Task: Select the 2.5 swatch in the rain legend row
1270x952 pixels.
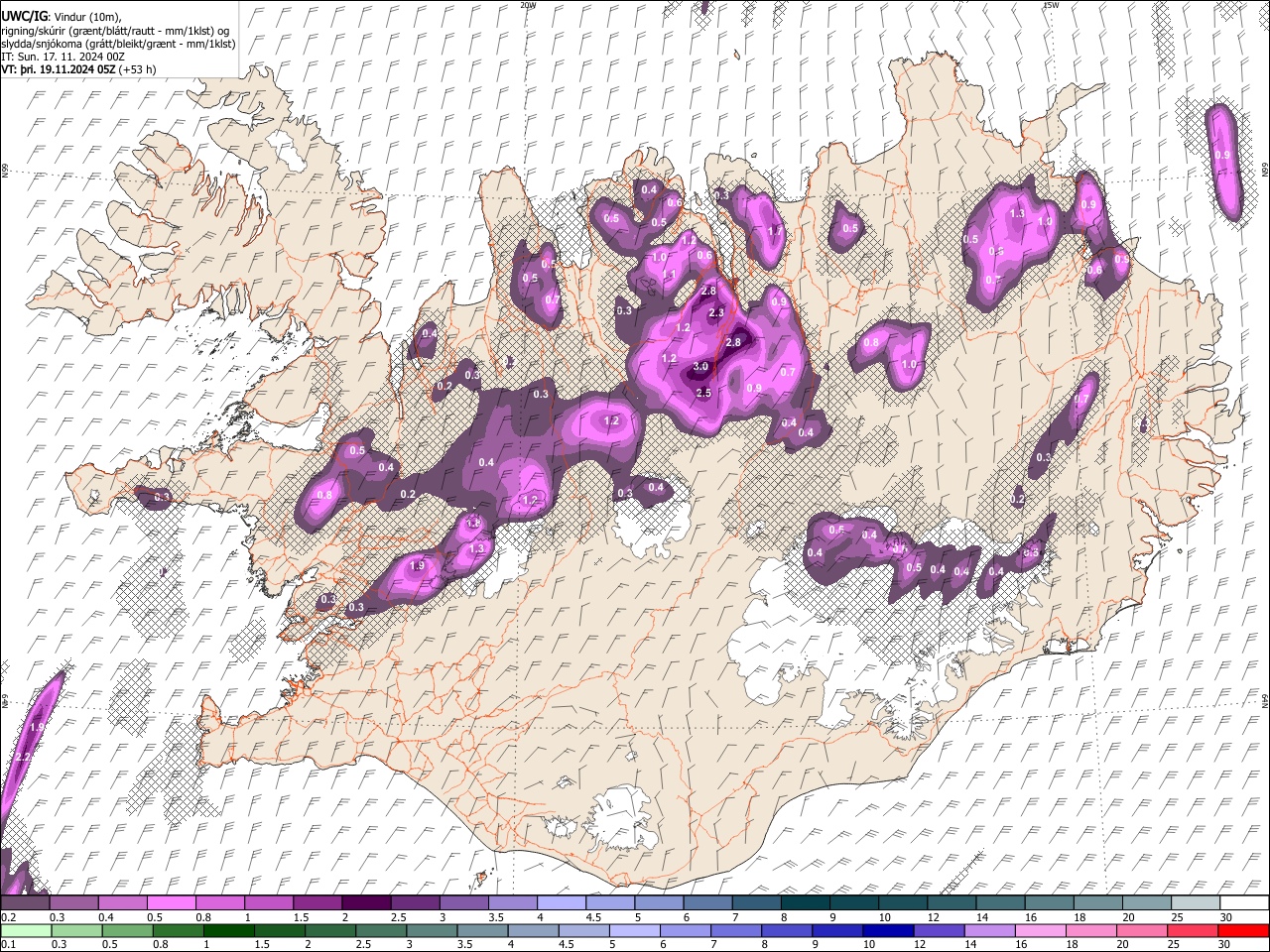Action: 381,931
